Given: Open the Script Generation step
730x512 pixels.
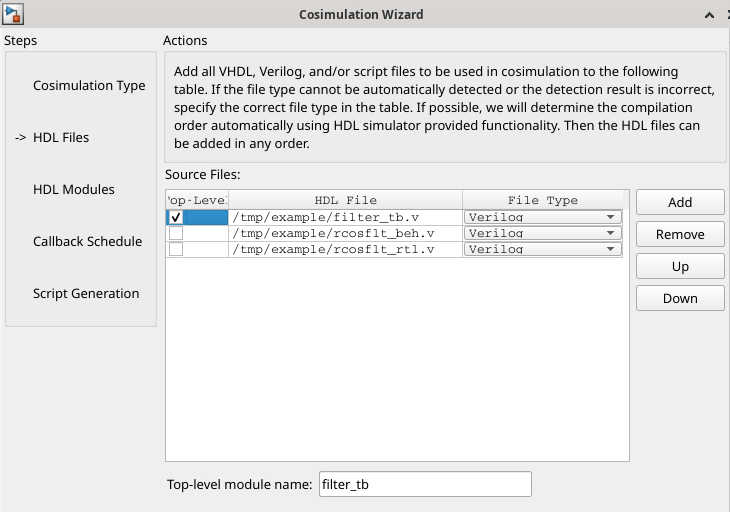Looking at the screenshot, I should tap(86, 294).
